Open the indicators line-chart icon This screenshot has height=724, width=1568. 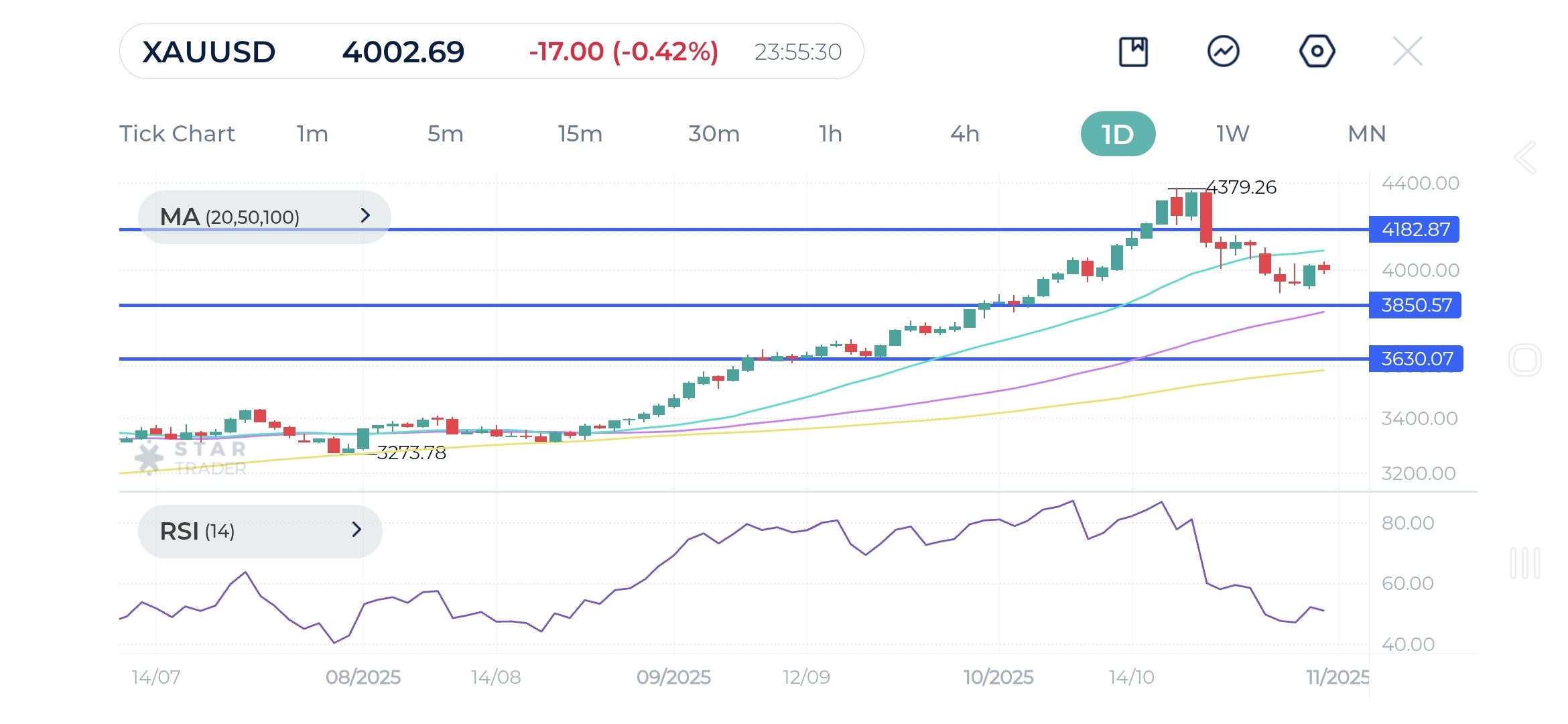pos(1223,52)
